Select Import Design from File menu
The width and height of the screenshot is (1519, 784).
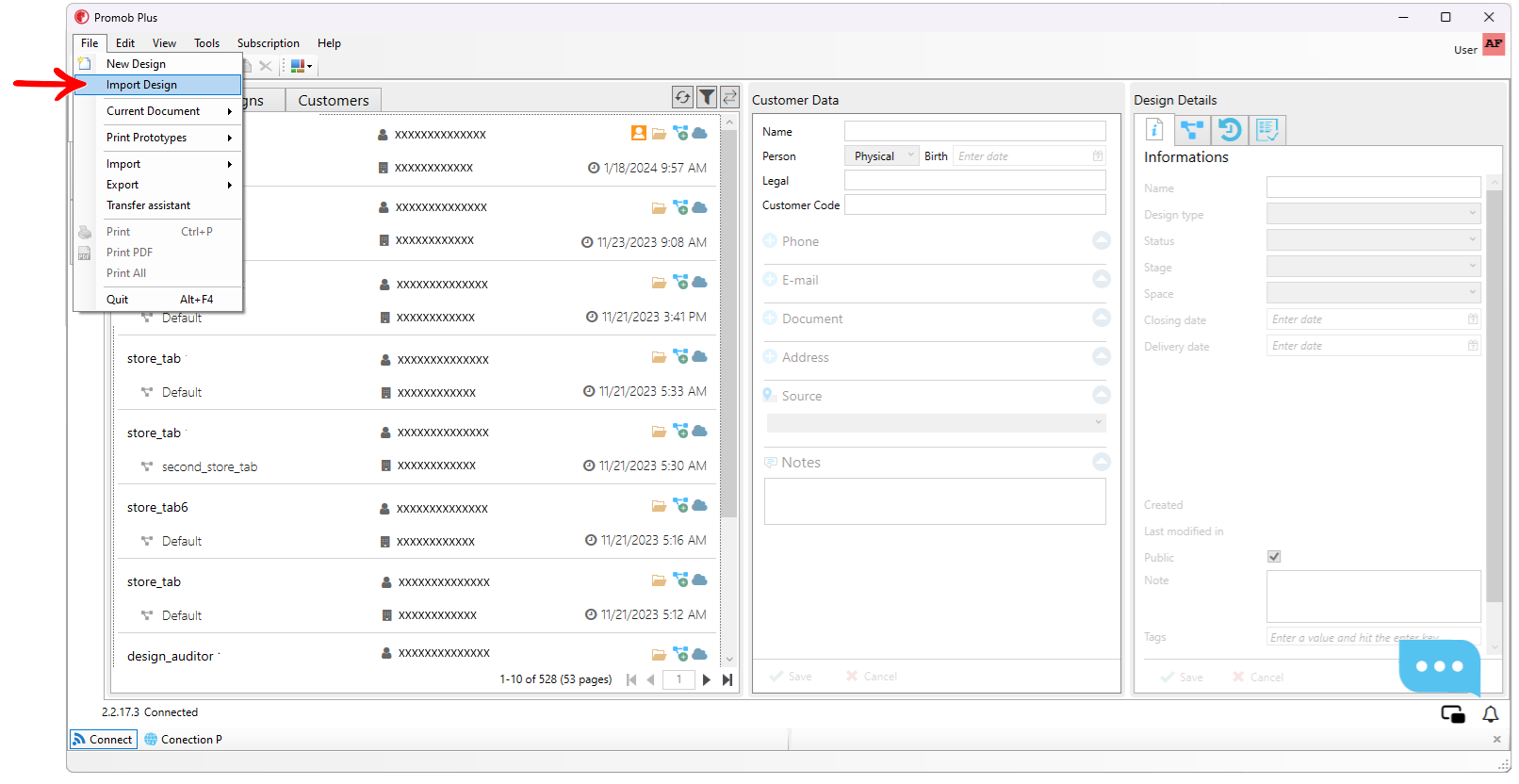(x=157, y=85)
